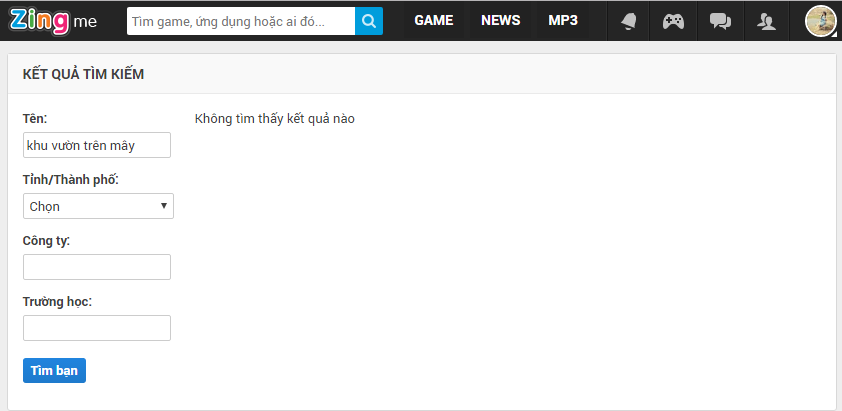
Task: Open the friend requests people icon
Action: click(x=766, y=21)
